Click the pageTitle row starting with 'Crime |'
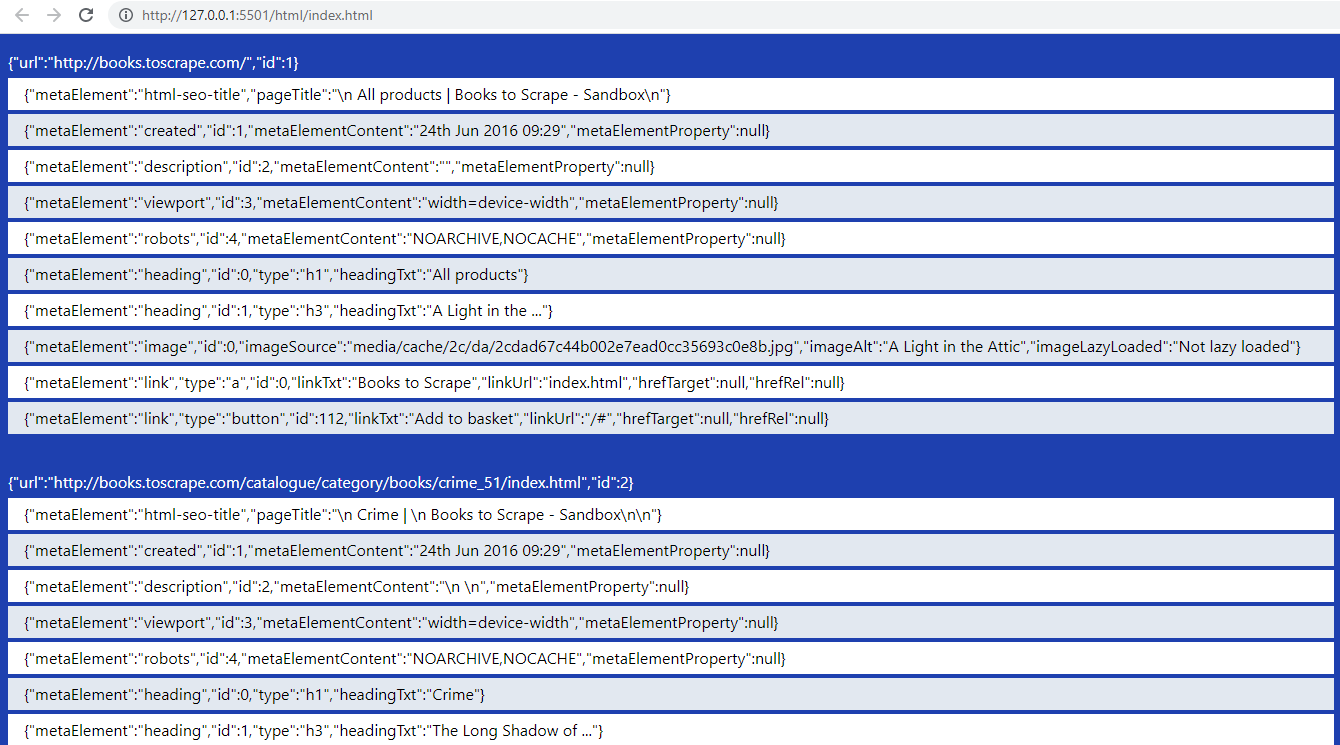This screenshot has width=1340, height=745. click(671, 514)
